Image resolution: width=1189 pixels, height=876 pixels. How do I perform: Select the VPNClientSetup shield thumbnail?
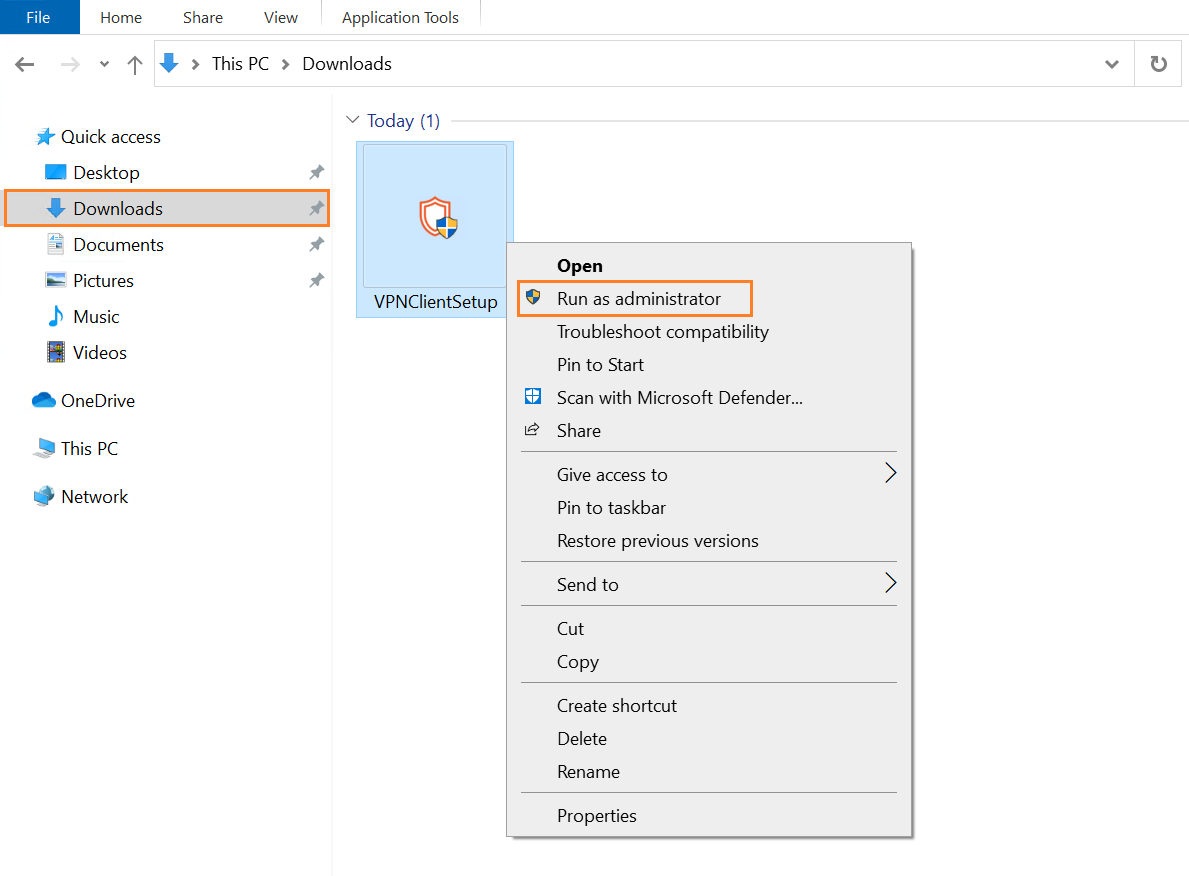click(438, 218)
